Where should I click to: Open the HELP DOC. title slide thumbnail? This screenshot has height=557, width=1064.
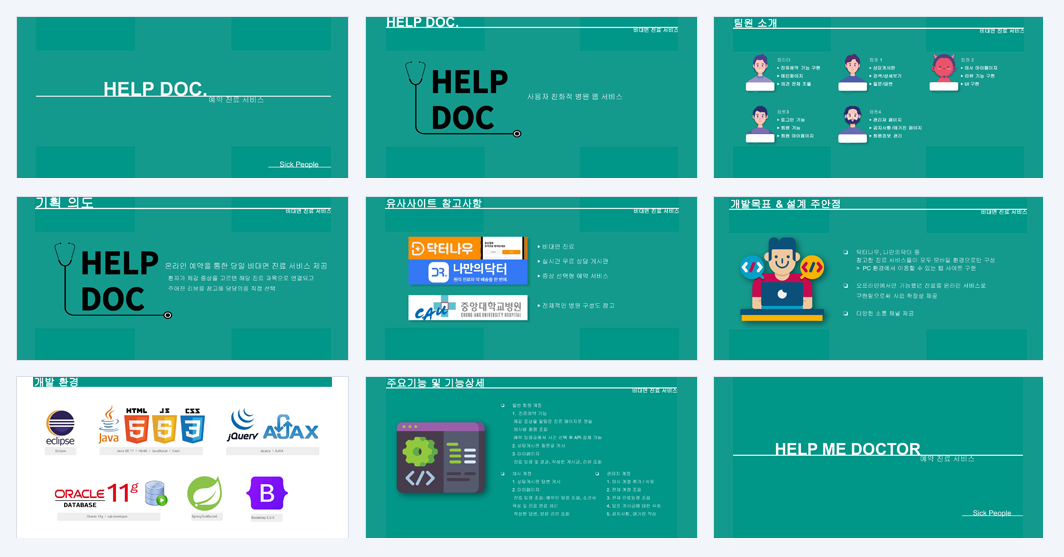pyautogui.click(x=182, y=97)
